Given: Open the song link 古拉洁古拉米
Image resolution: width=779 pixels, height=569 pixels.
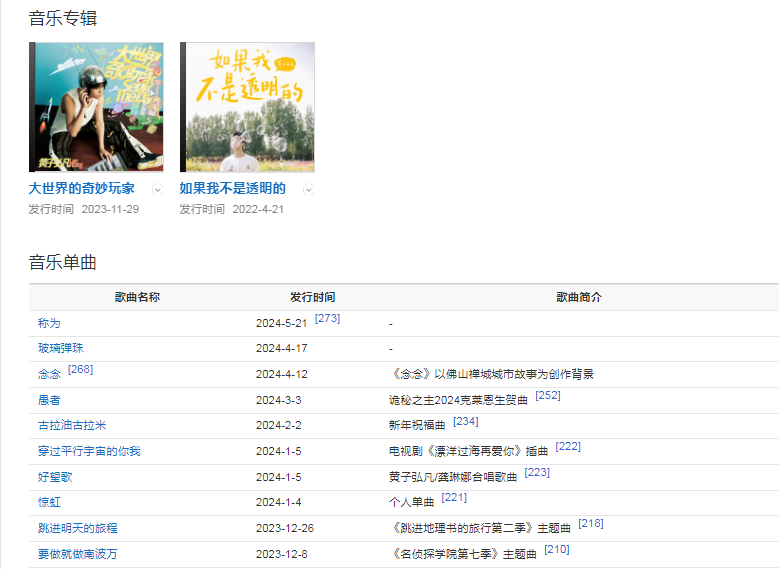Looking at the screenshot, I should [72, 425].
